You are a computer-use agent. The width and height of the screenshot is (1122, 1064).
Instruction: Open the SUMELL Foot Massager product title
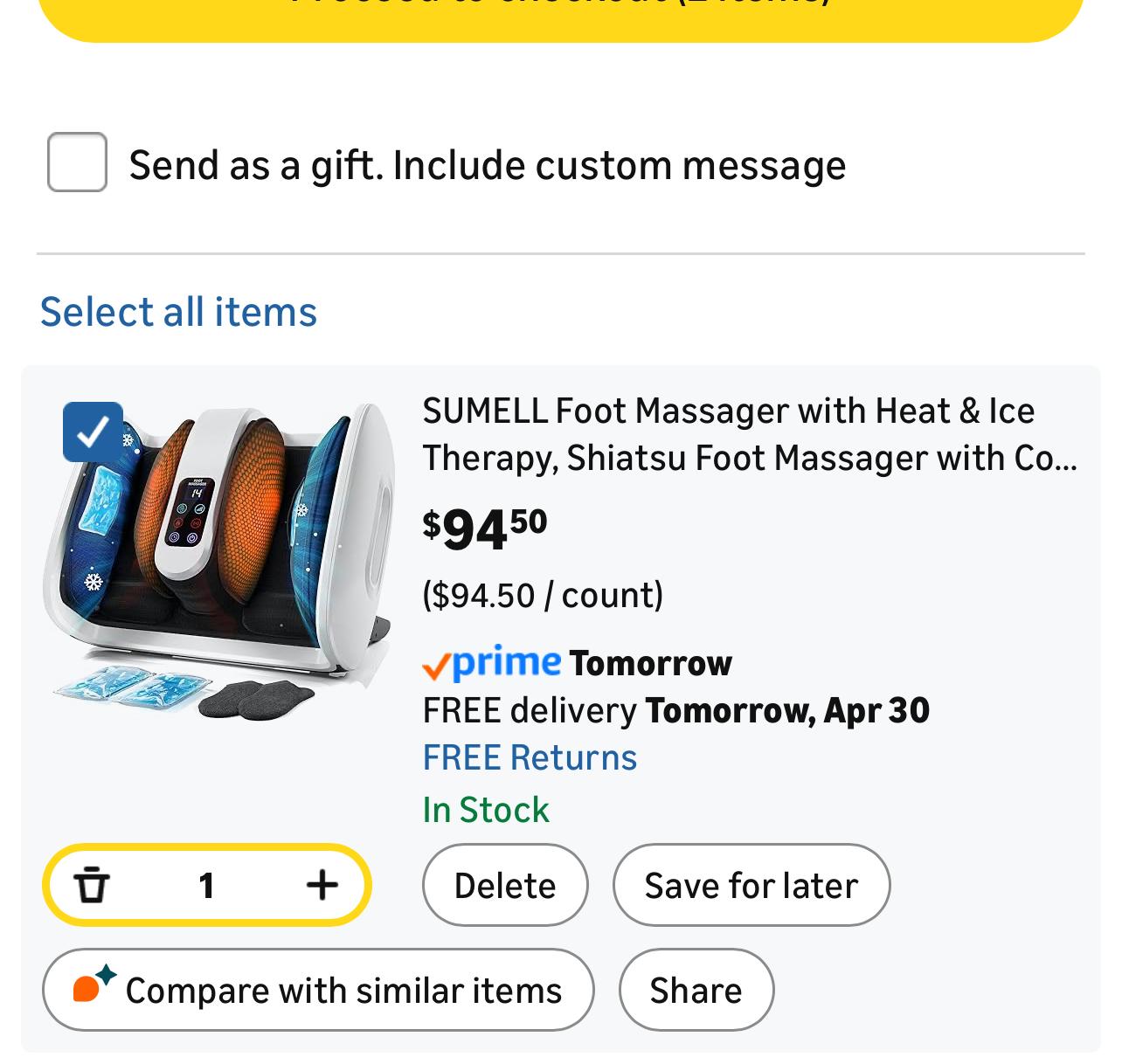749,434
